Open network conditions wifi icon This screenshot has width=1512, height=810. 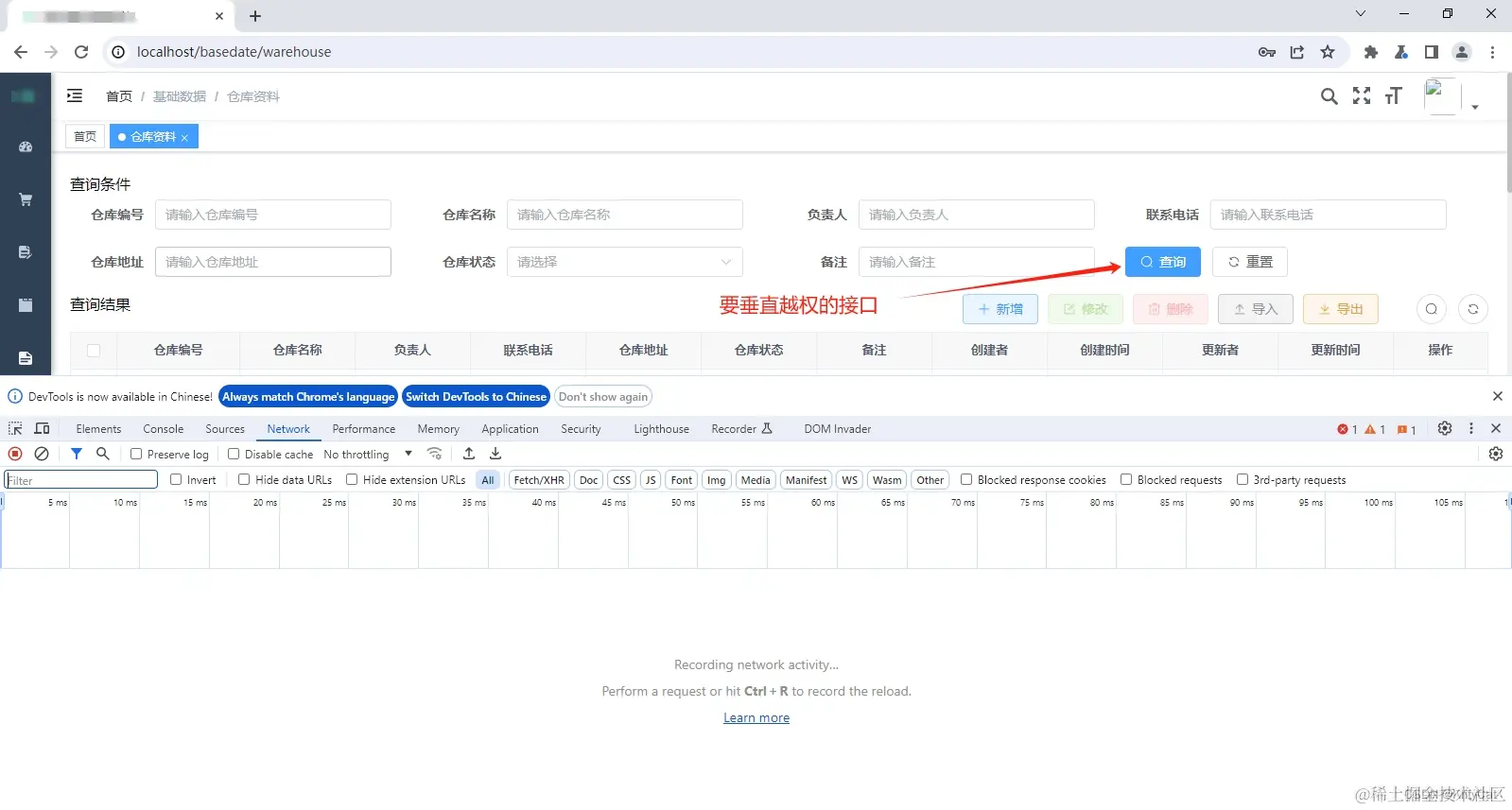434,454
